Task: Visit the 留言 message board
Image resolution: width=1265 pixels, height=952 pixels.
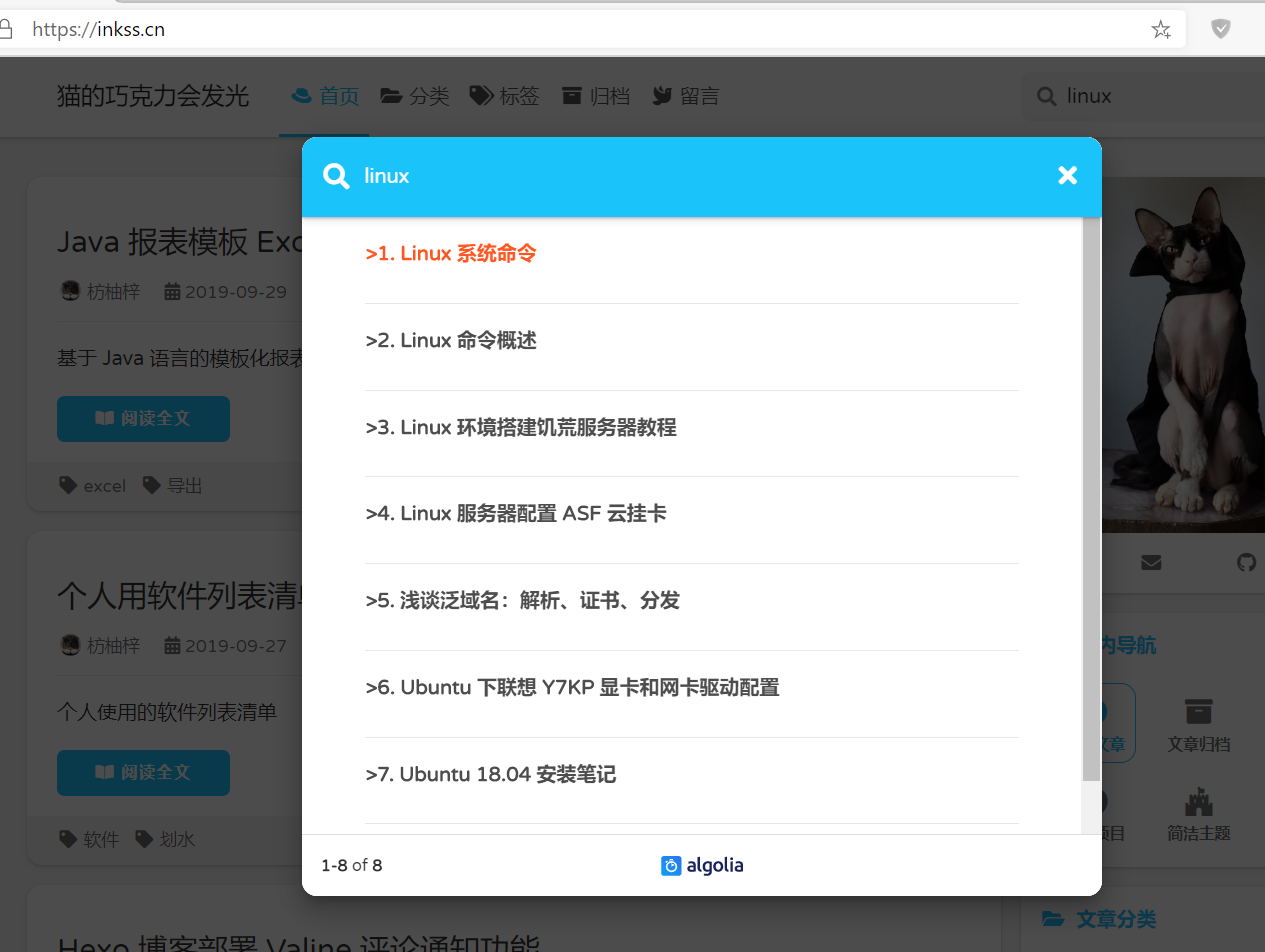Action: pos(685,95)
